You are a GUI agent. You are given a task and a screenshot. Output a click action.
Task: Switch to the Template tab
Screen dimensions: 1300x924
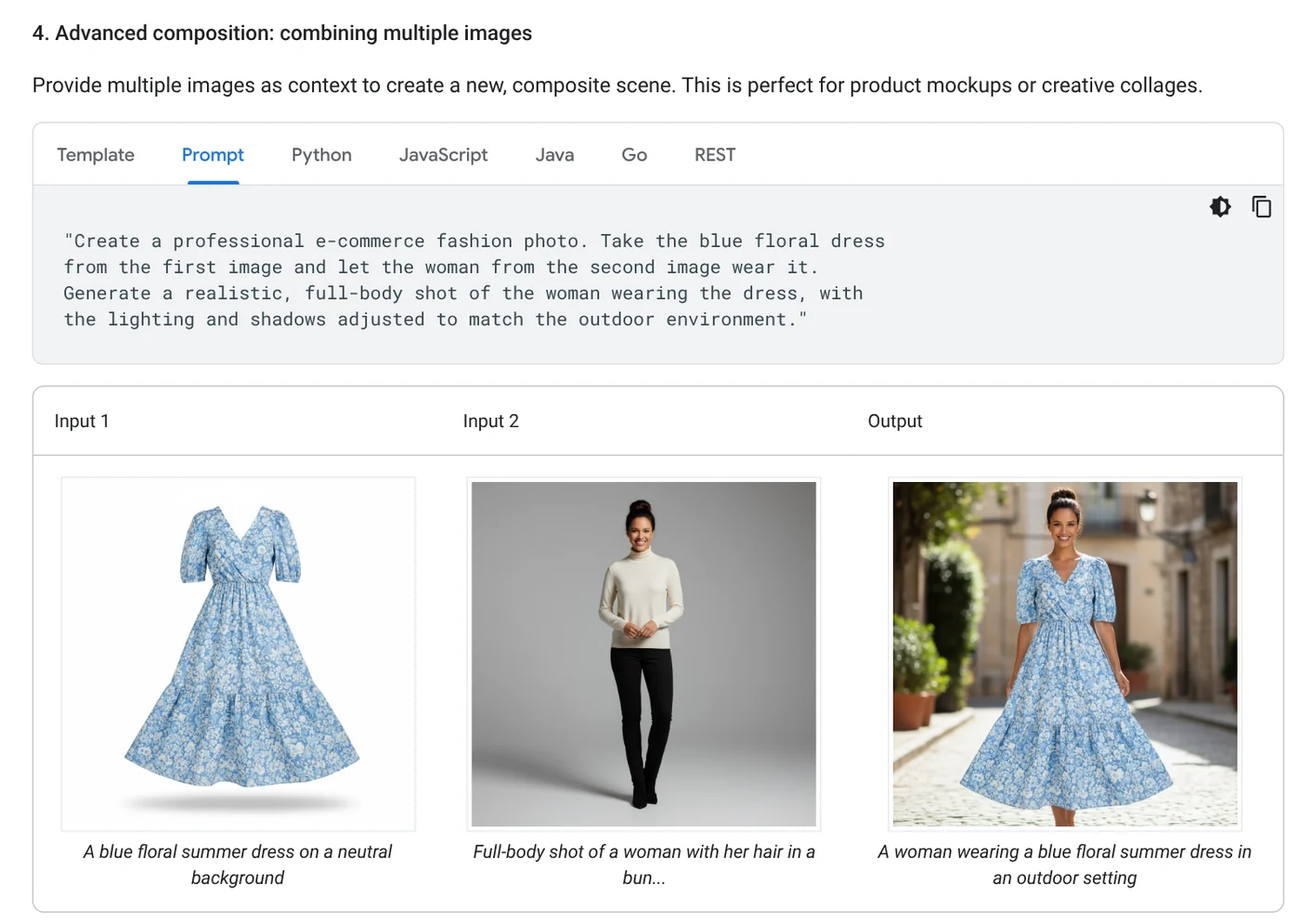(96, 155)
